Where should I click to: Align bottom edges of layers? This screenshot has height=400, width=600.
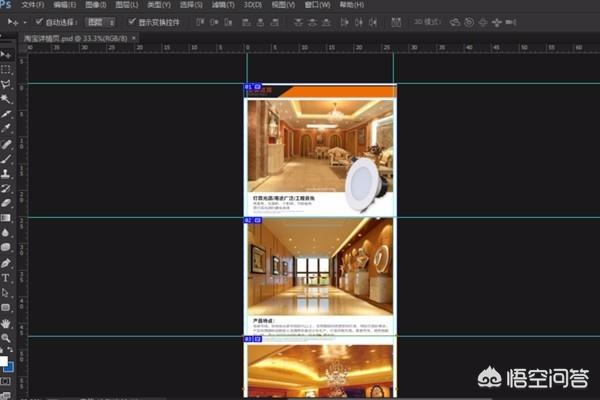(x=228, y=22)
